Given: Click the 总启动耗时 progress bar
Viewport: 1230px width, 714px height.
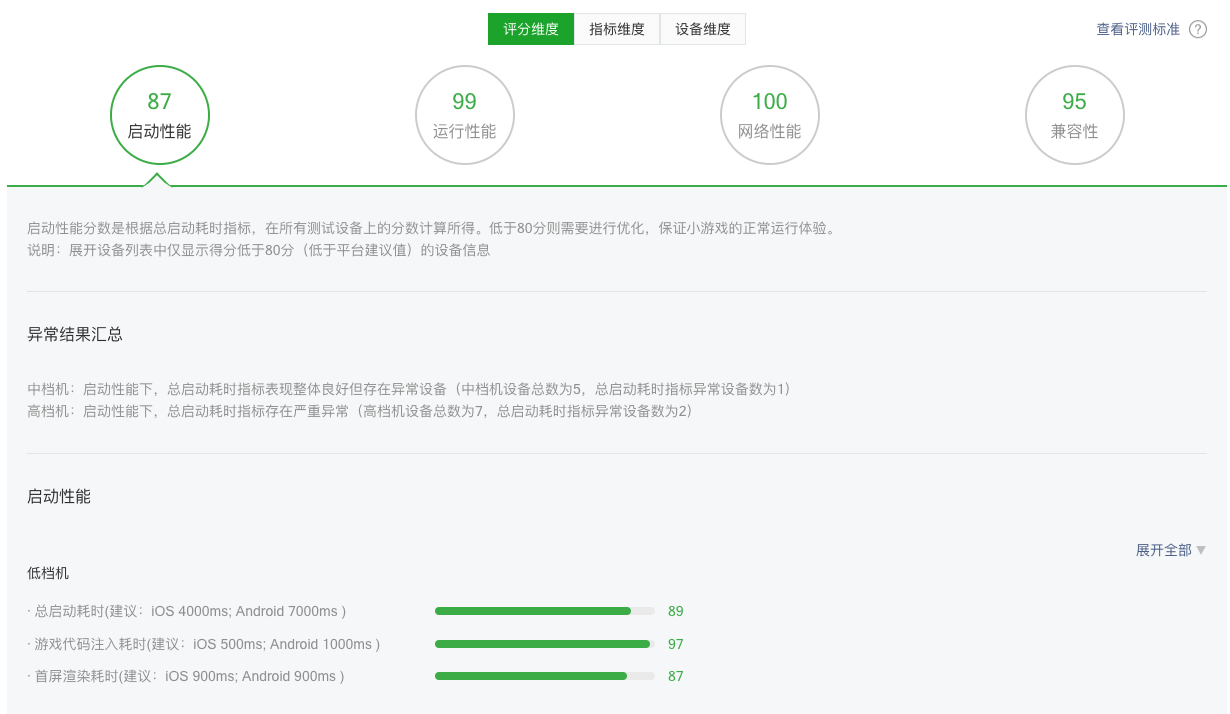Looking at the screenshot, I should pyautogui.click(x=545, y=611).
